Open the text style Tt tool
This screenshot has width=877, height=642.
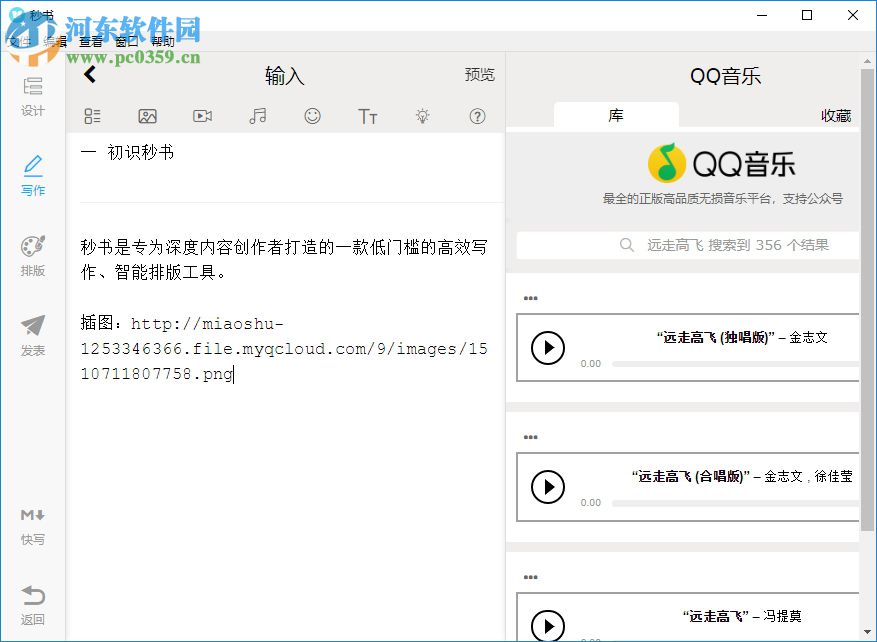pyautogui.click(x=367, y=116)
